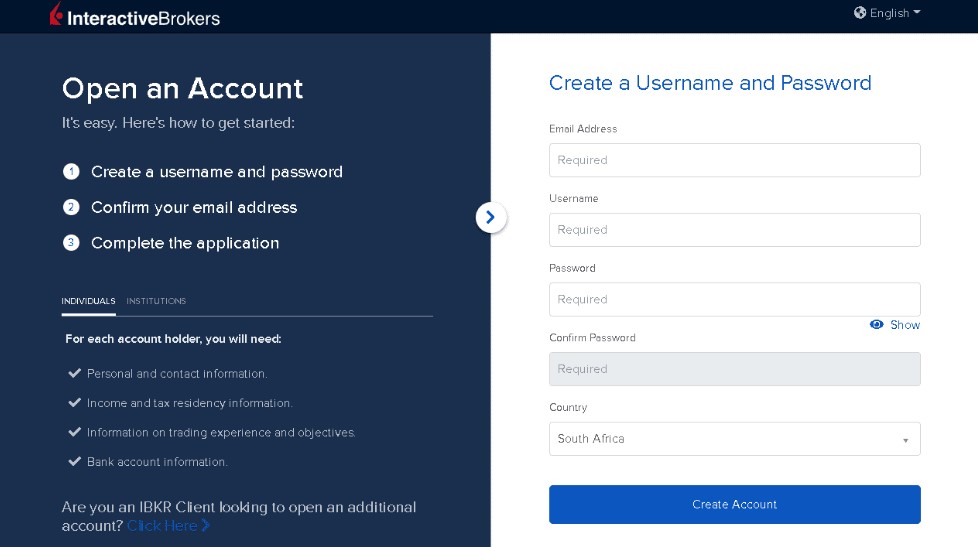Click the eye icon beside Show
The width and height of the screenshot is (978, 547).
(877, 325)
